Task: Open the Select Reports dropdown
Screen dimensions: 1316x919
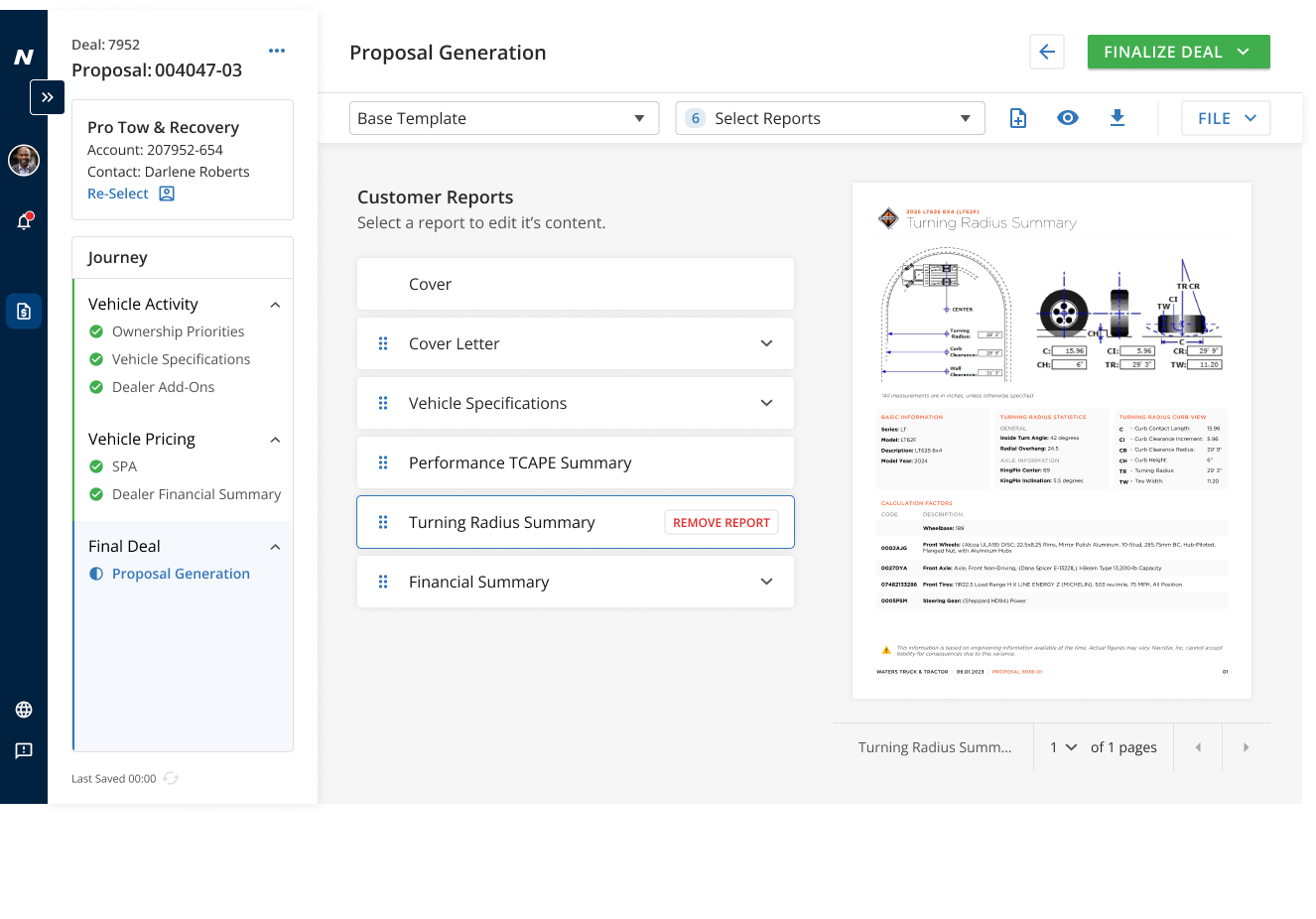Action: [x=830, y=118]
